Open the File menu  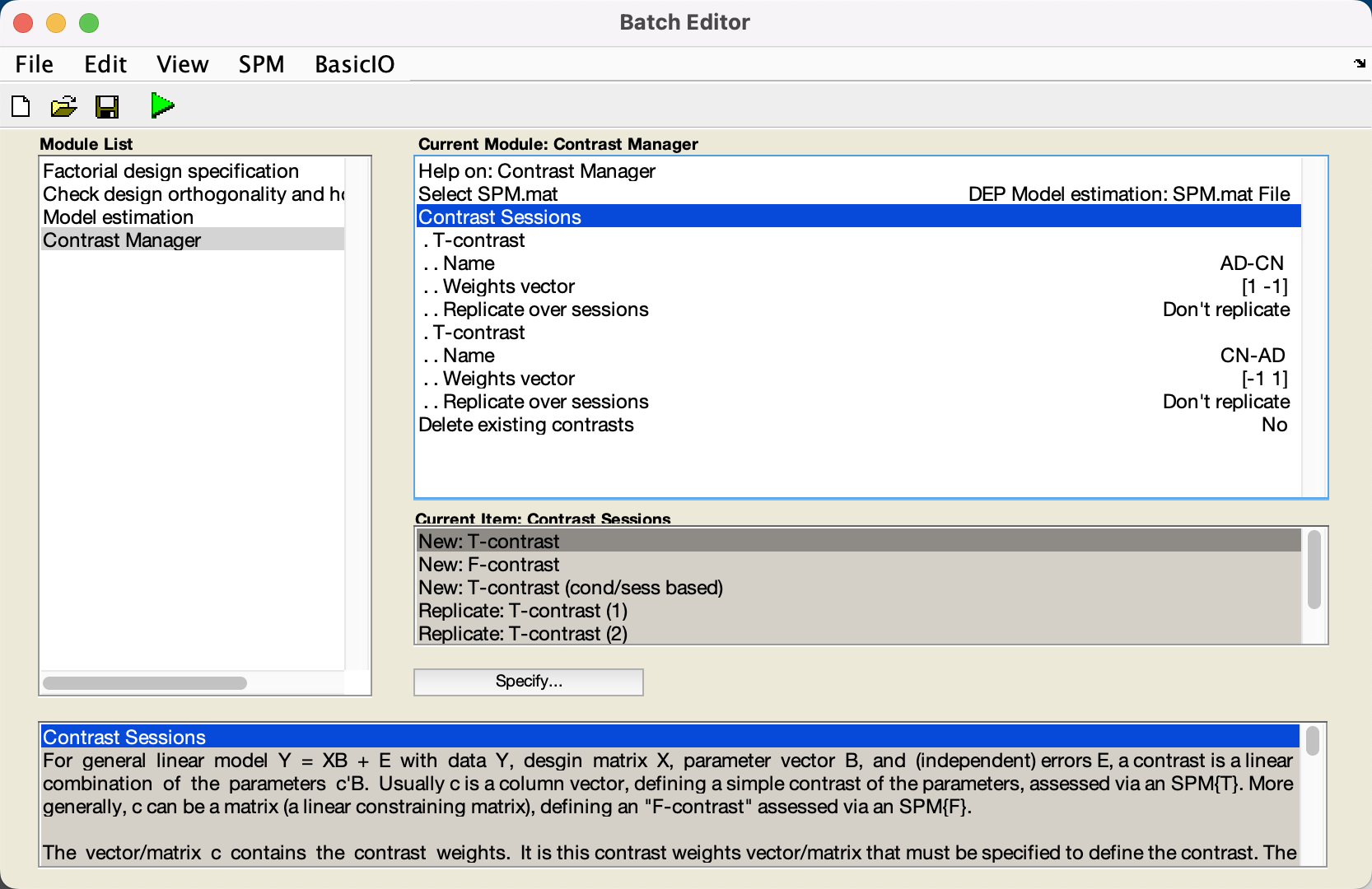pos(34,64)
